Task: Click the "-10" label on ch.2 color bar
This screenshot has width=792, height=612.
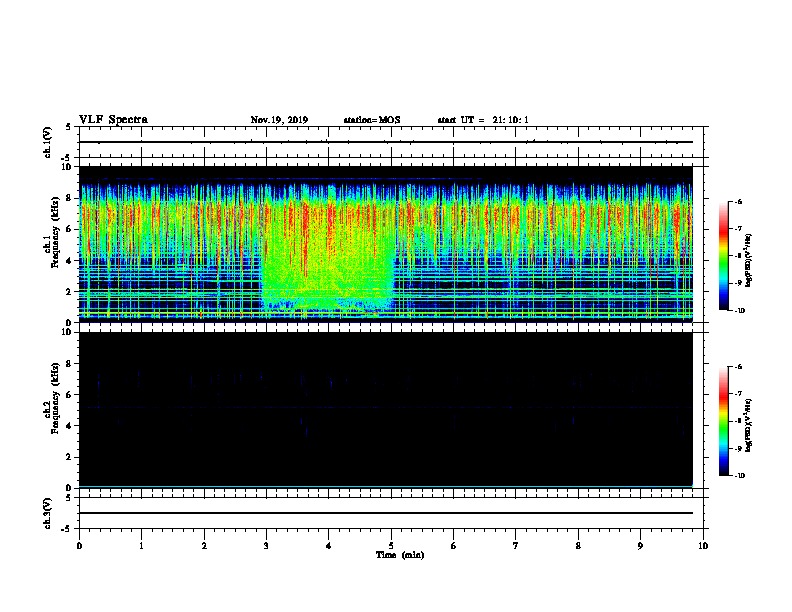Action: tap(739, 476)
